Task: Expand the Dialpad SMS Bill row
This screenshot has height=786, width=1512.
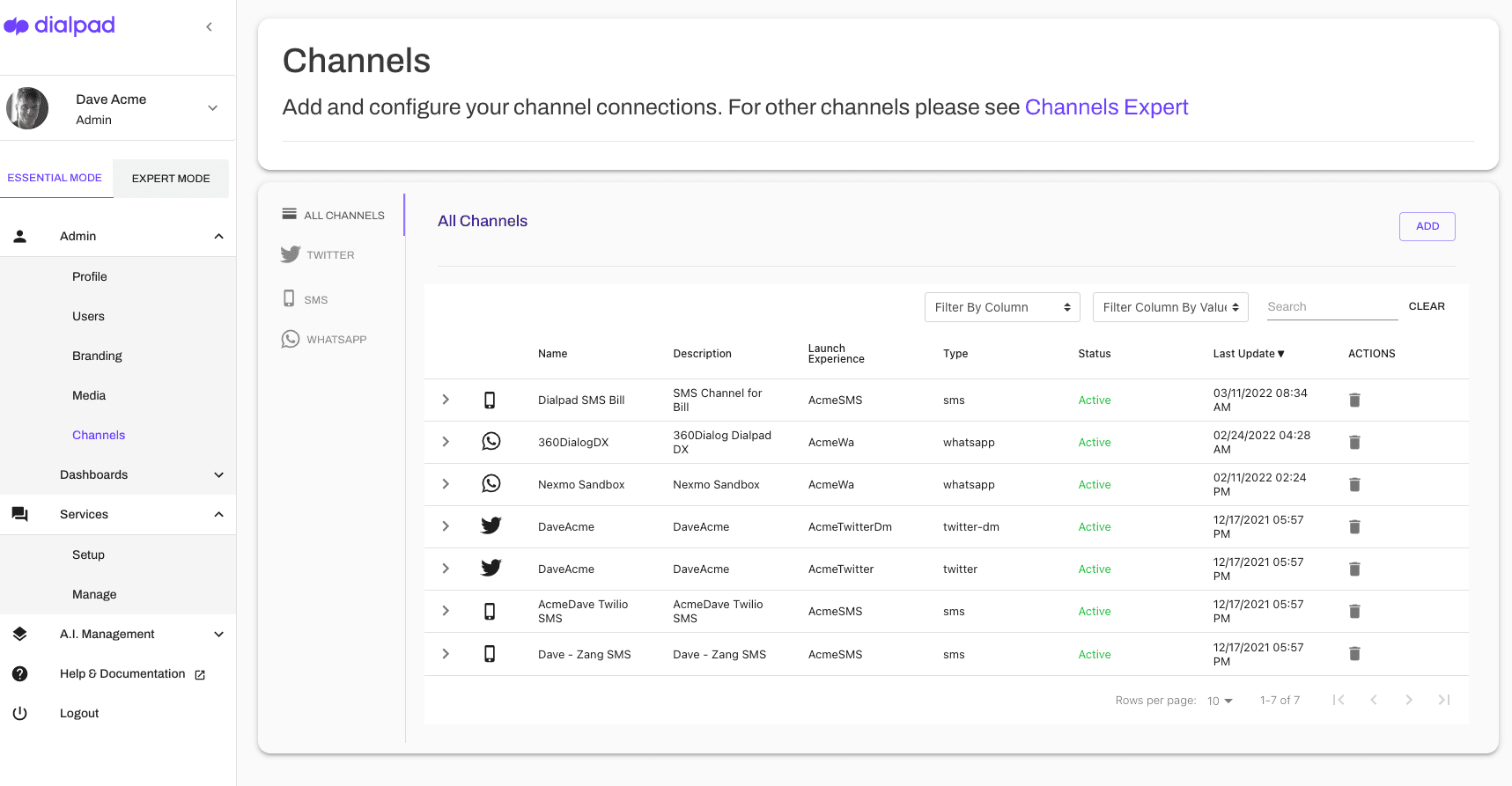Action: [x=446, y=400]
